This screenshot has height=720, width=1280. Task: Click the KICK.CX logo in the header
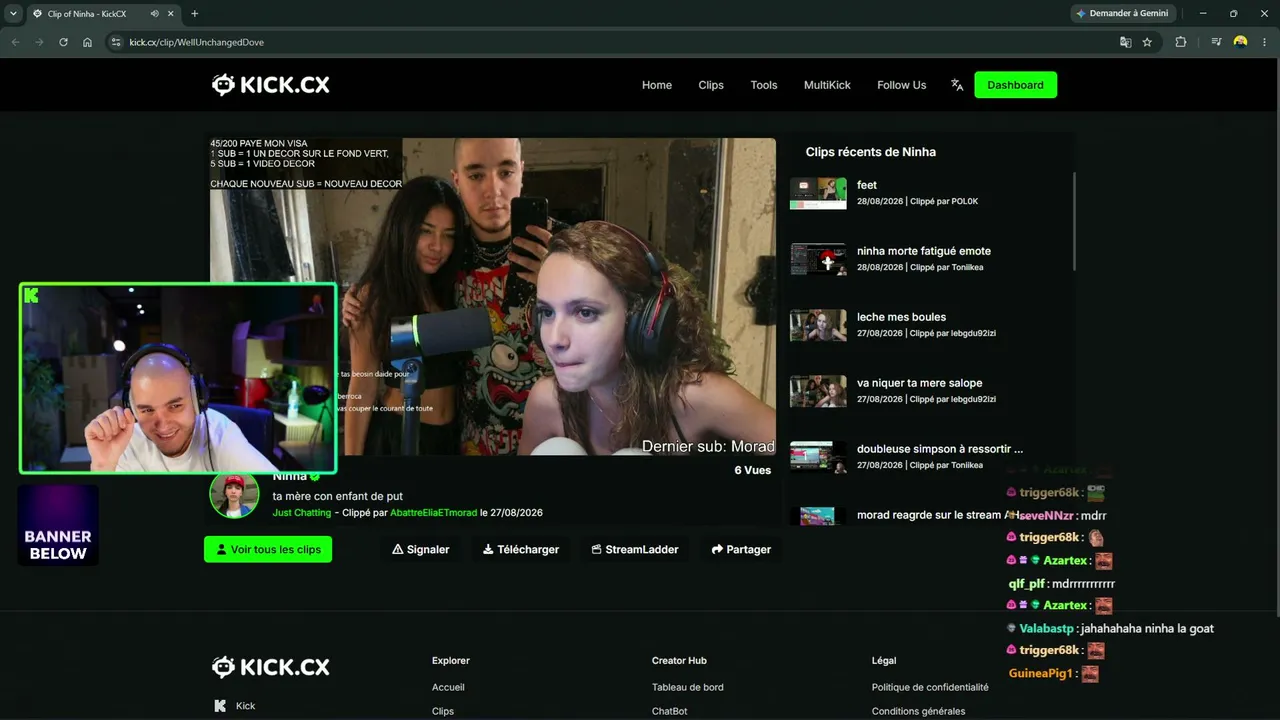coord(270,85)
